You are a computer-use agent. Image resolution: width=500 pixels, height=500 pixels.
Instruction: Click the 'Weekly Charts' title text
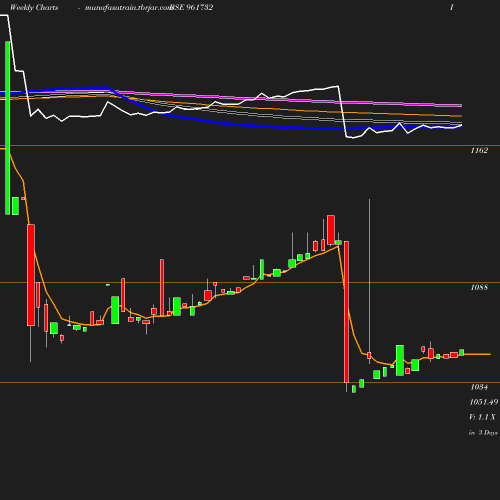[34, 8]
